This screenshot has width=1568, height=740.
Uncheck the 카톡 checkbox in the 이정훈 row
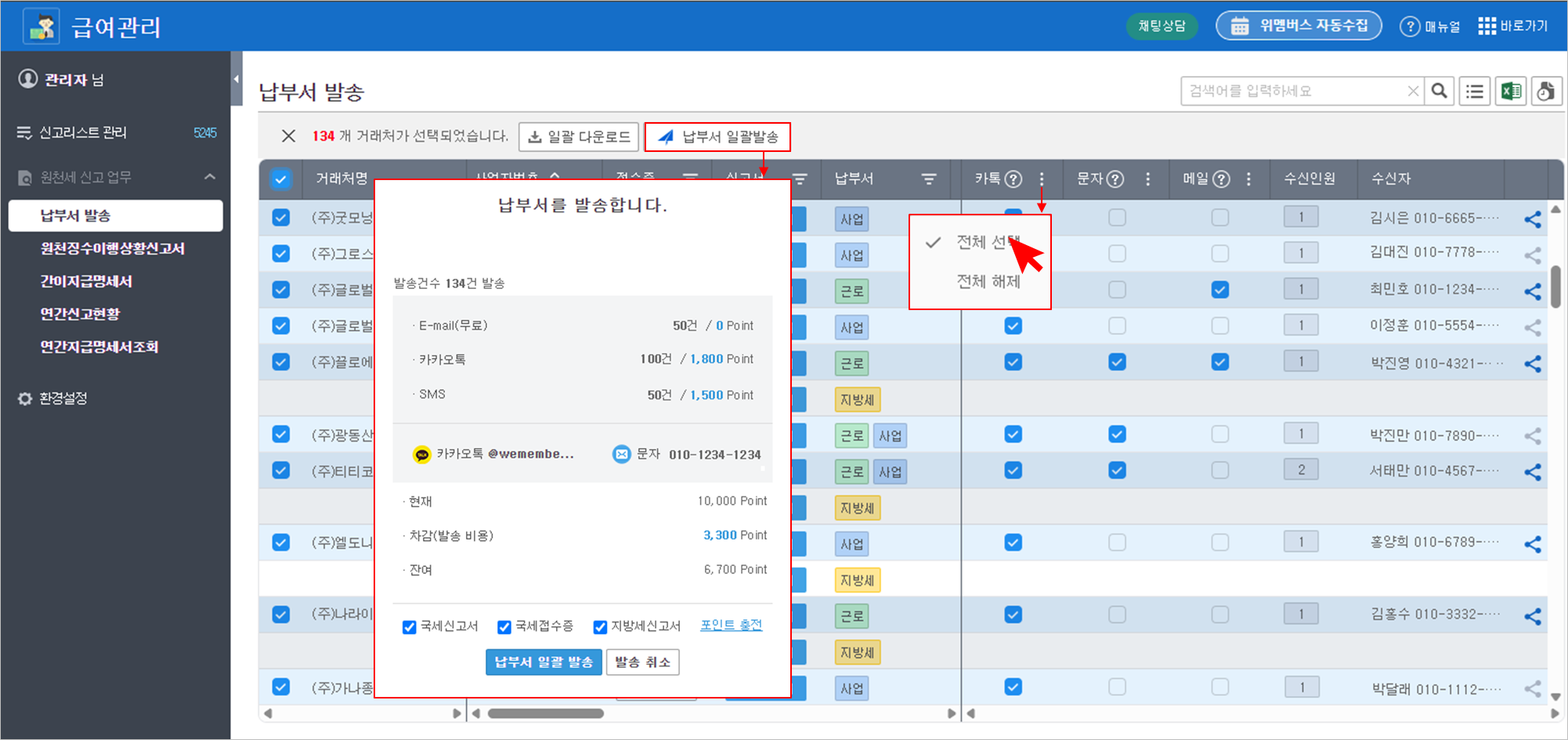(x=1013, y=326)
